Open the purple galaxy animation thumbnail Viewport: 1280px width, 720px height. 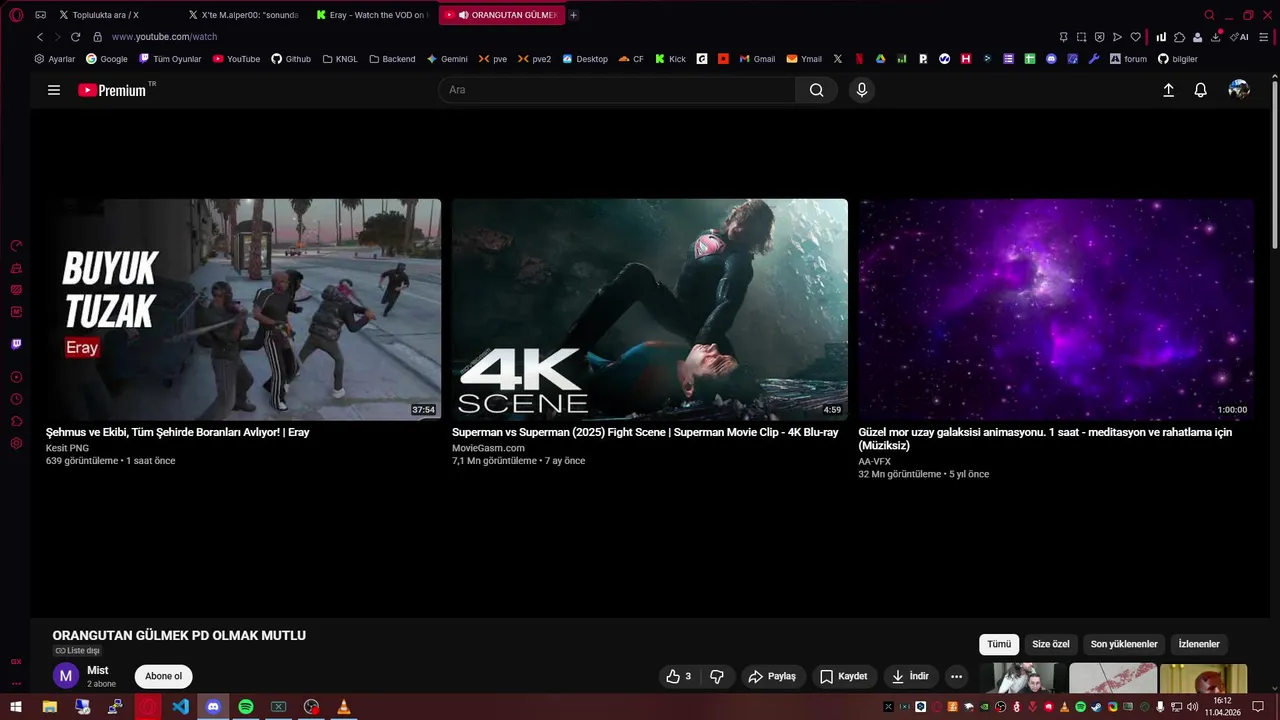pos(1056,309)
